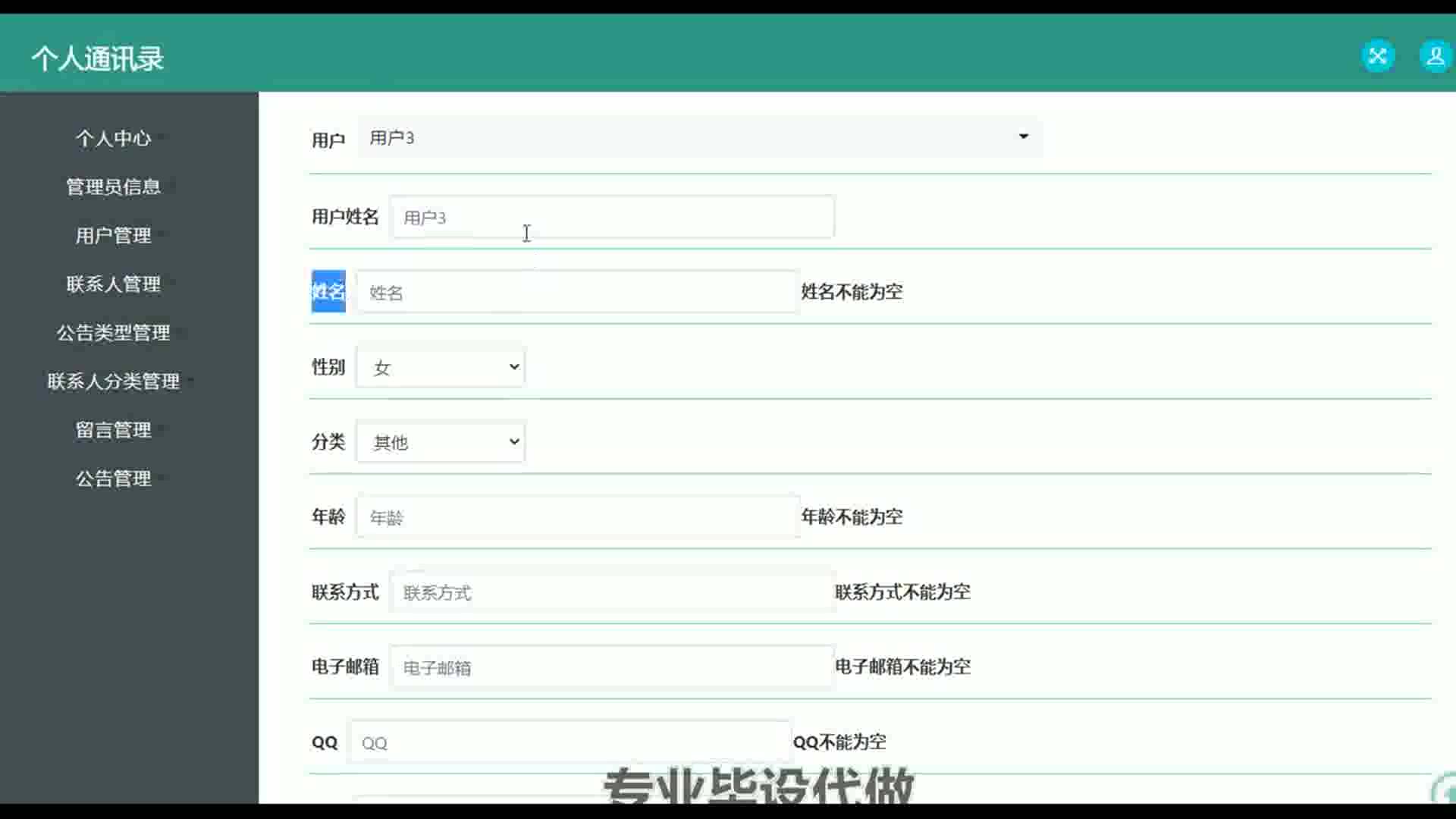Expand 联系人分类管理 in sidebar

coord(114,381)
